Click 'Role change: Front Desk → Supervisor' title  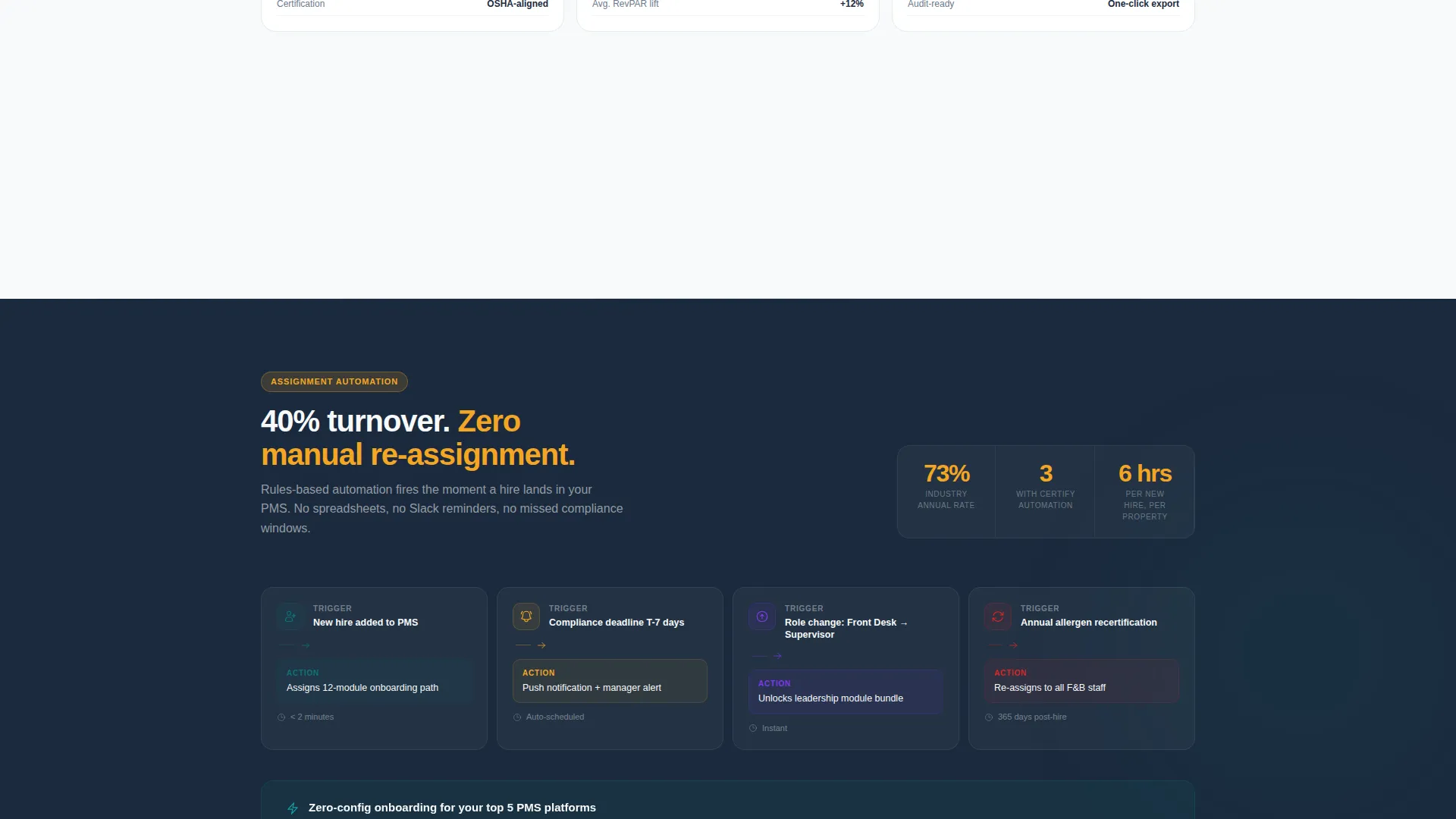click(x=846, y=629)
